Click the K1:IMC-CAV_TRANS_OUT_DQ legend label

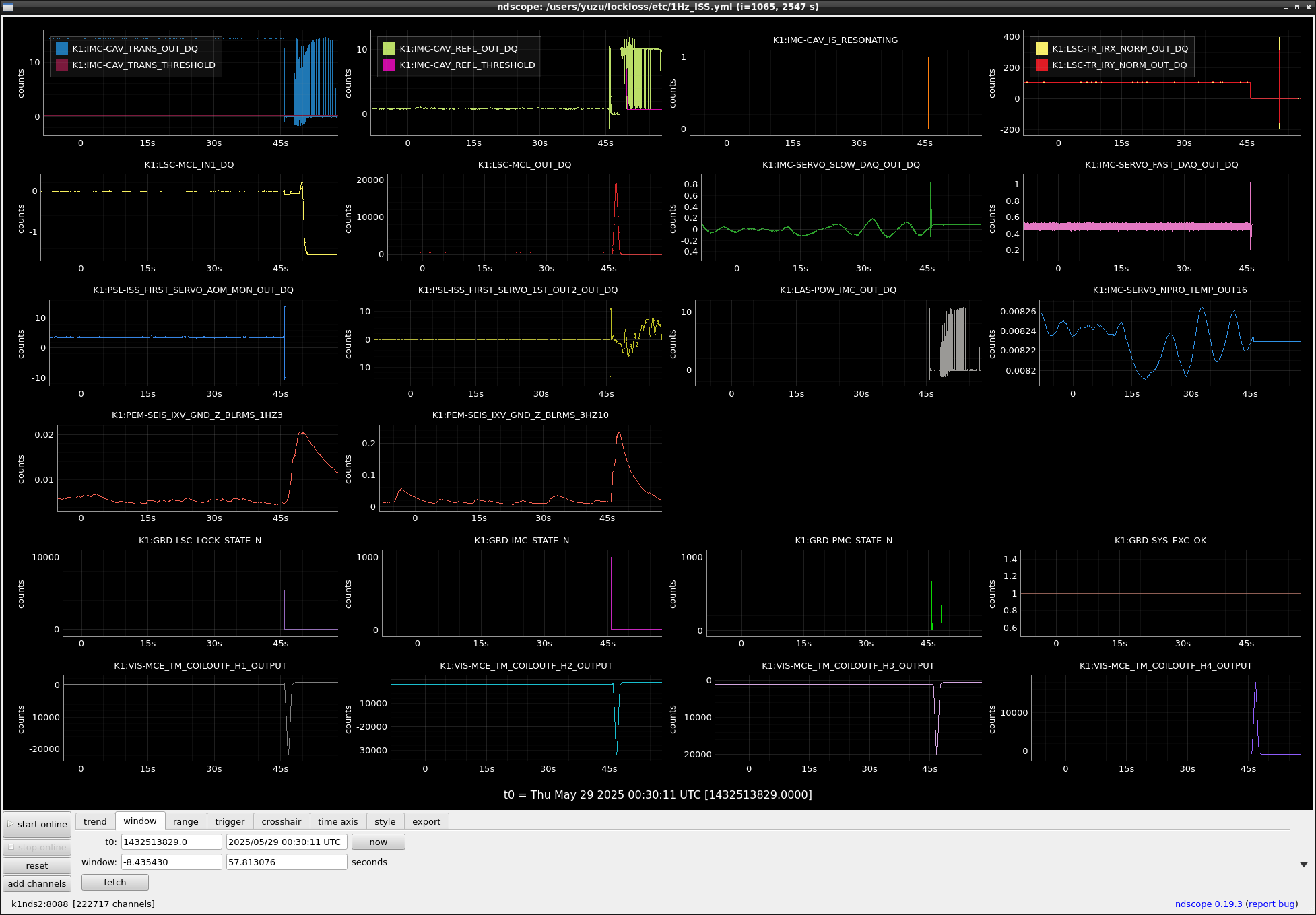click(x=135, y=48)
